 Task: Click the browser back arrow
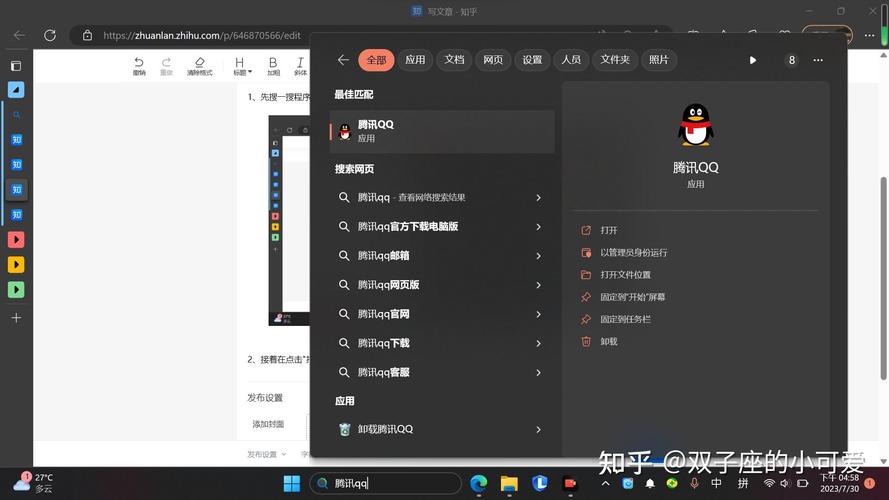click(19, 35)
